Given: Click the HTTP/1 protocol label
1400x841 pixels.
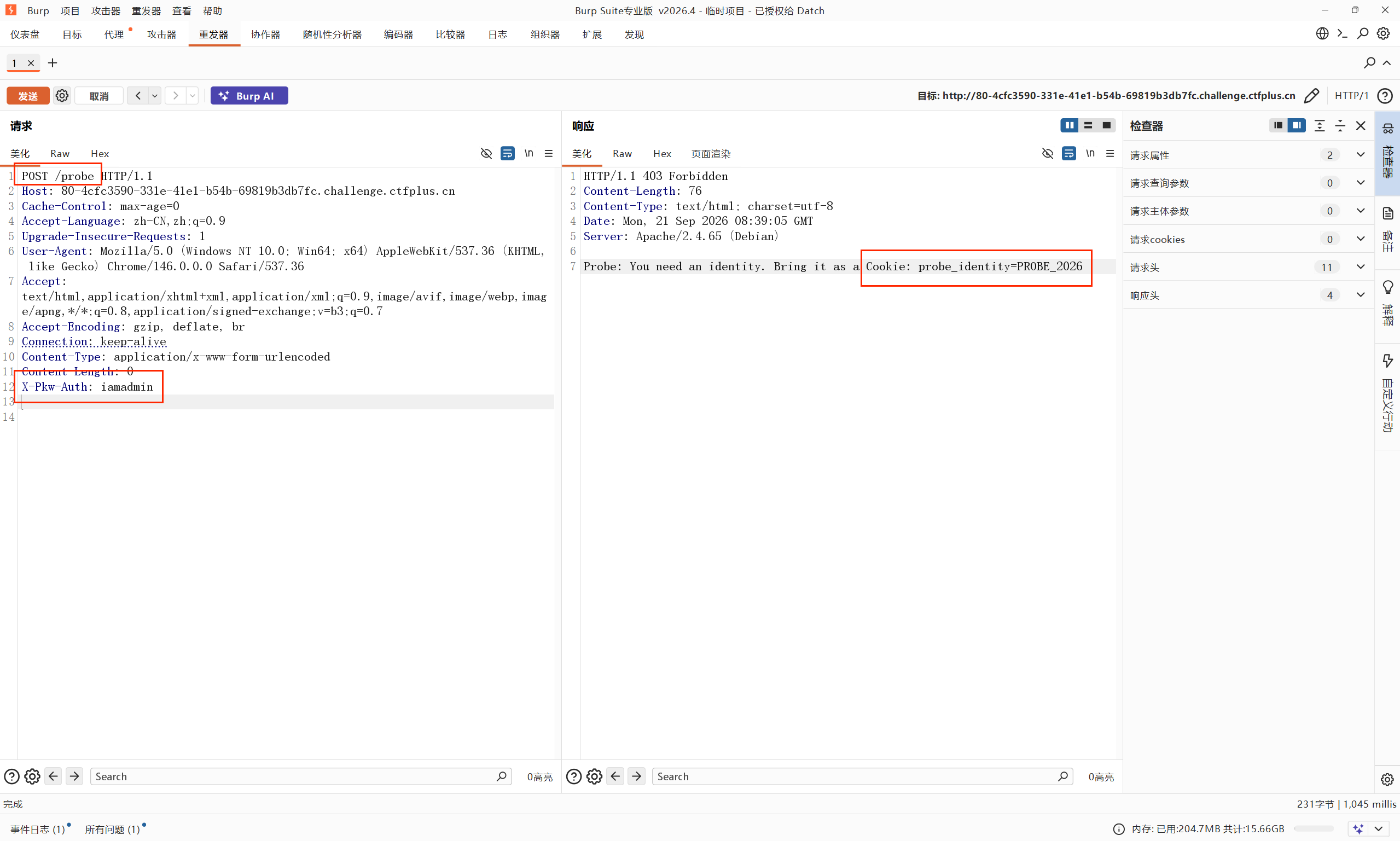Looking at the screenshot, I should 1351,96.
